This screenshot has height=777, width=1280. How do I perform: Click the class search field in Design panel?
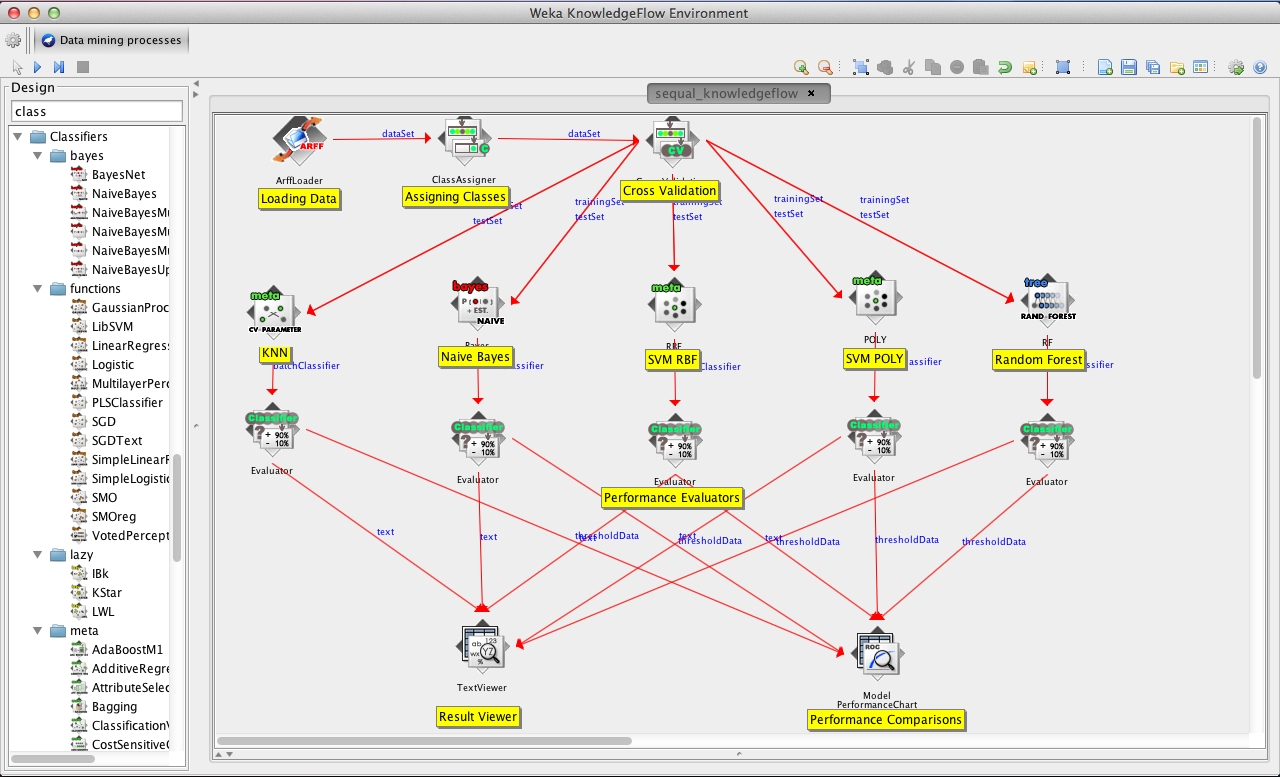(97, 111)
